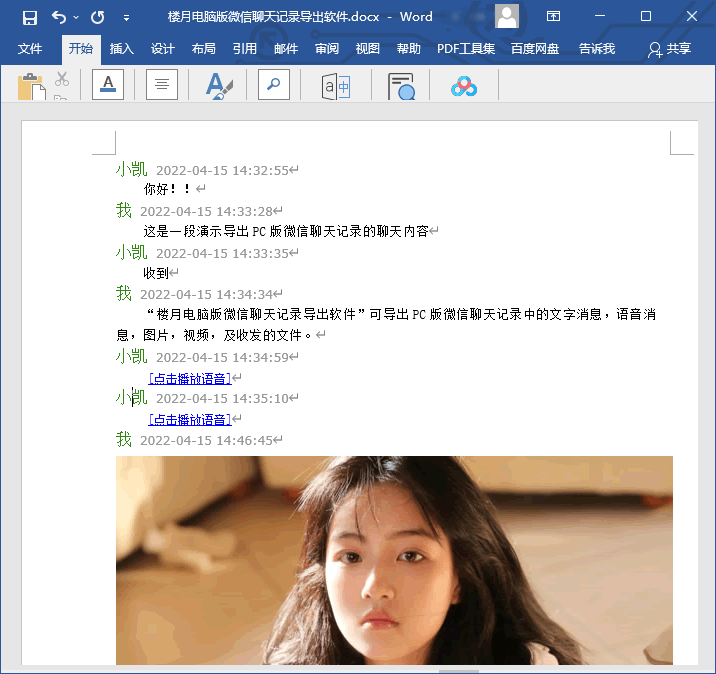Click the Cut scissors icon
716x674 pixels.
[x=62, y=79]
